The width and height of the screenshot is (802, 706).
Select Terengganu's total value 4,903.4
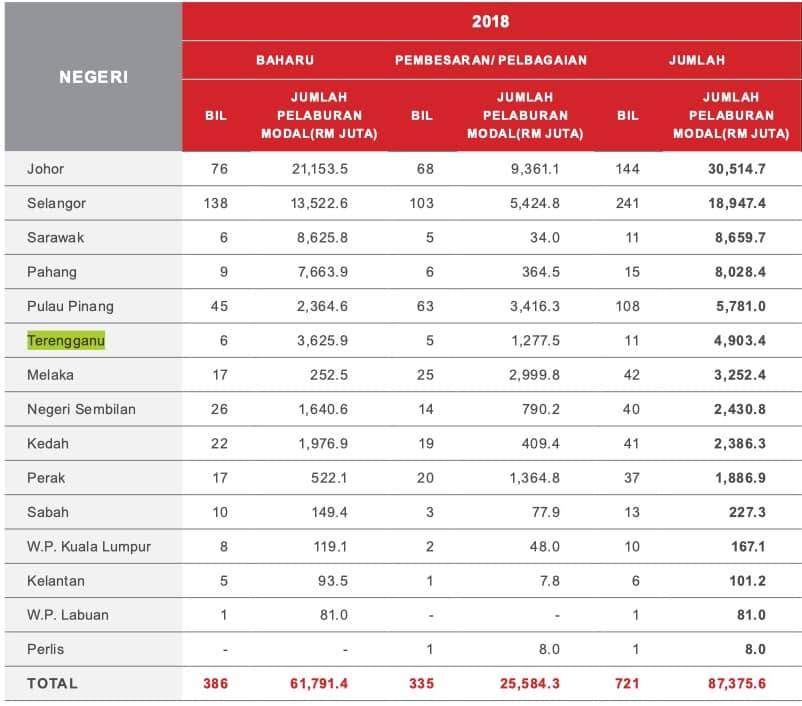click(740, 340)
